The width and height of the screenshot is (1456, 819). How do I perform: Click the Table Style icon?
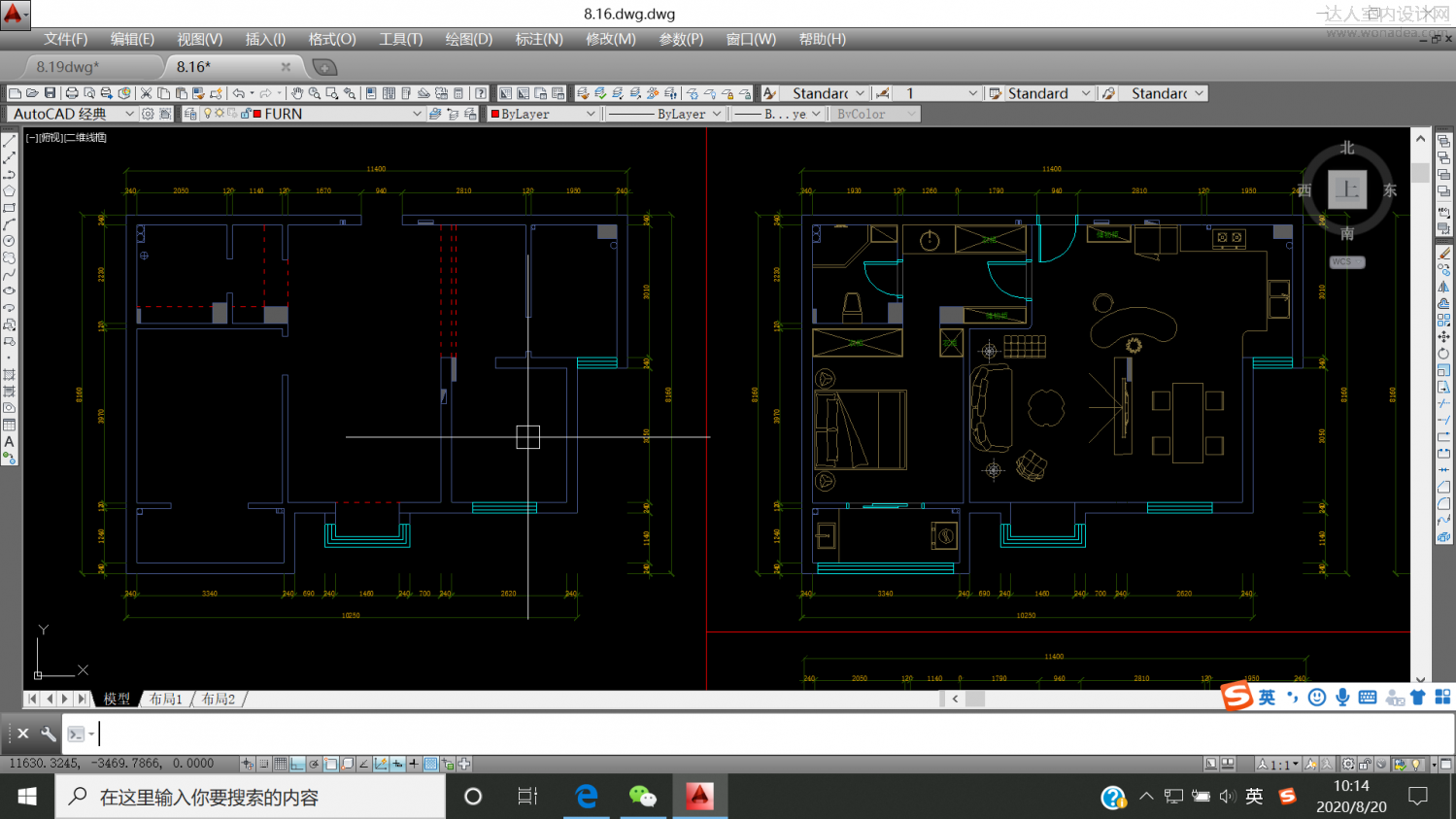[x=995, y=93]
